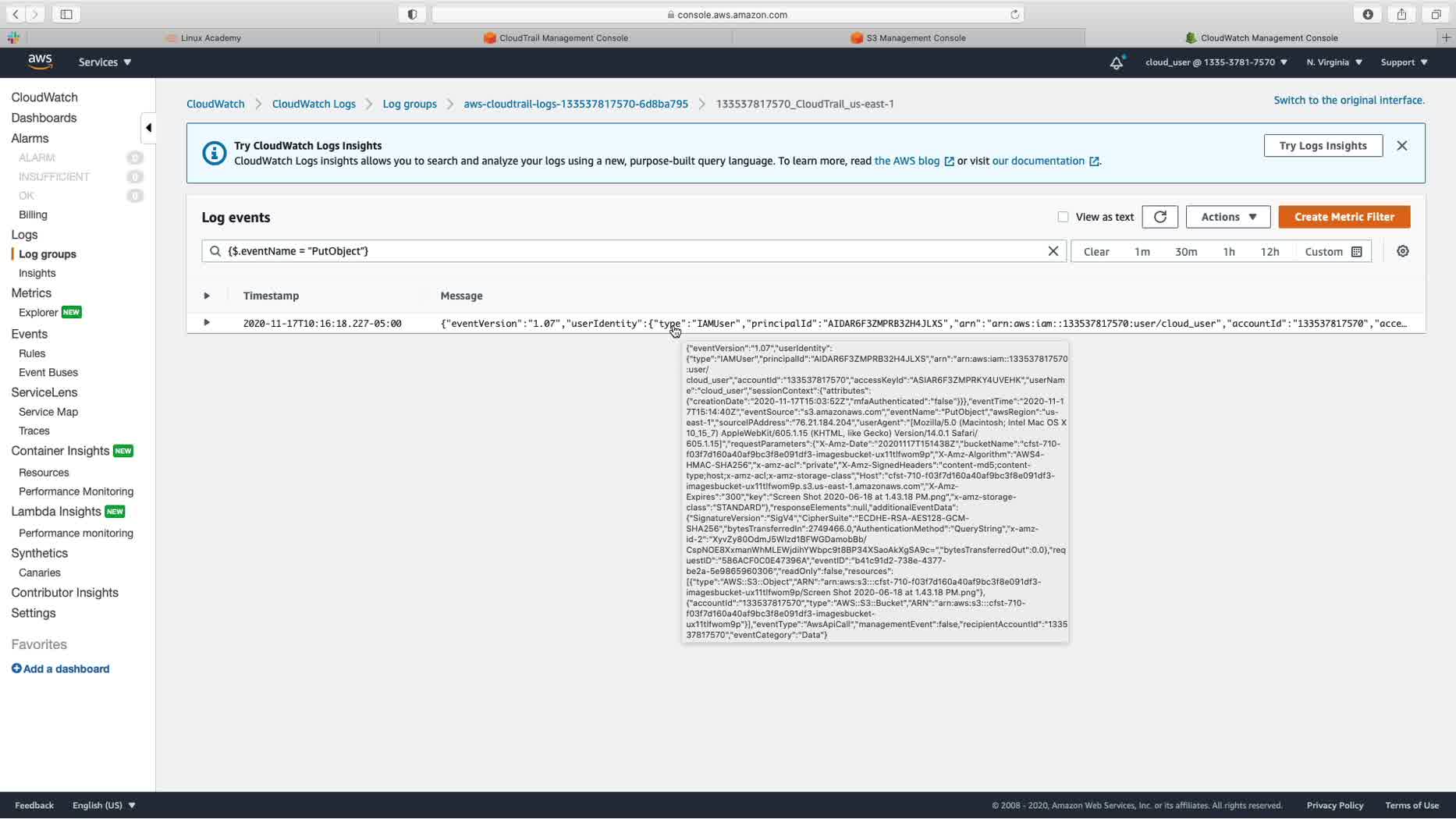
Task: Open a new Safari tab
Action: [x=1446, y=37]
